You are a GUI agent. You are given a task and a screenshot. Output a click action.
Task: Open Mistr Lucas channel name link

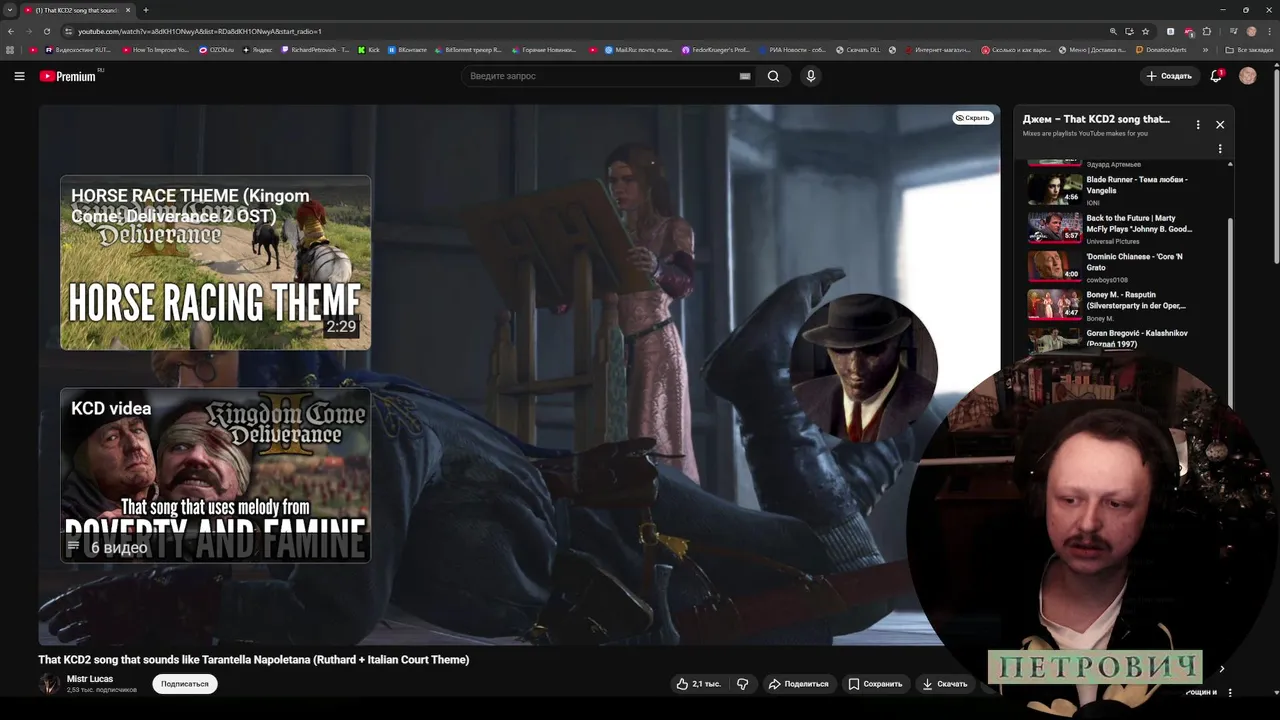tap(90, 679)
